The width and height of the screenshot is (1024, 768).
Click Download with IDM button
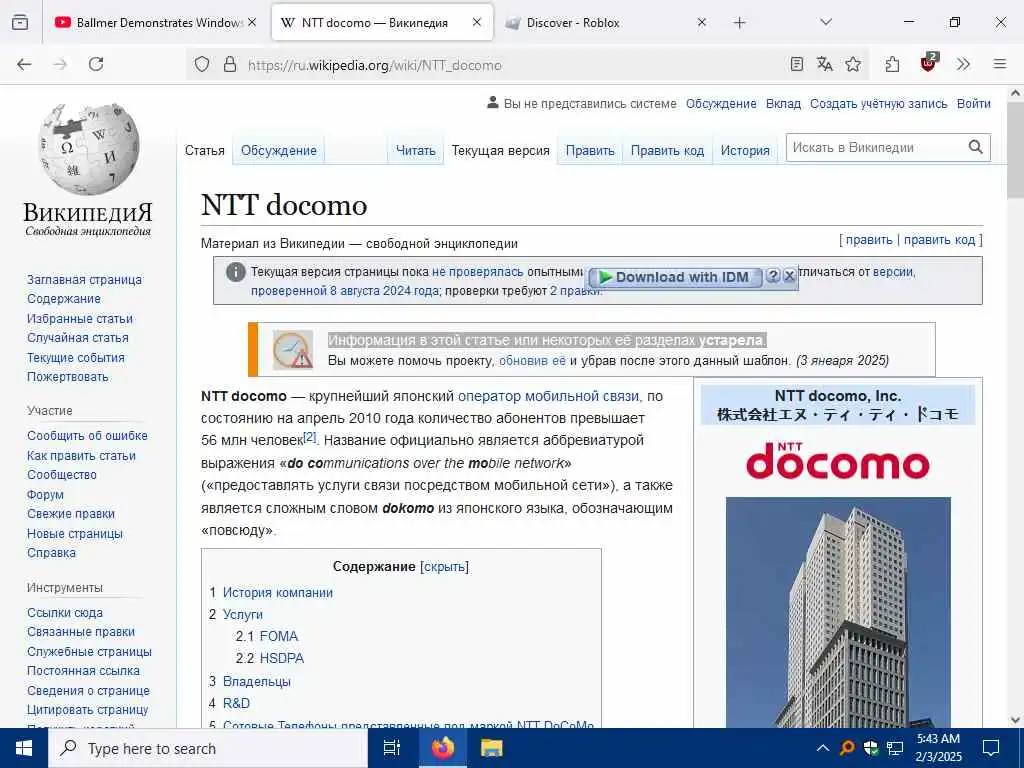(675, 277)
